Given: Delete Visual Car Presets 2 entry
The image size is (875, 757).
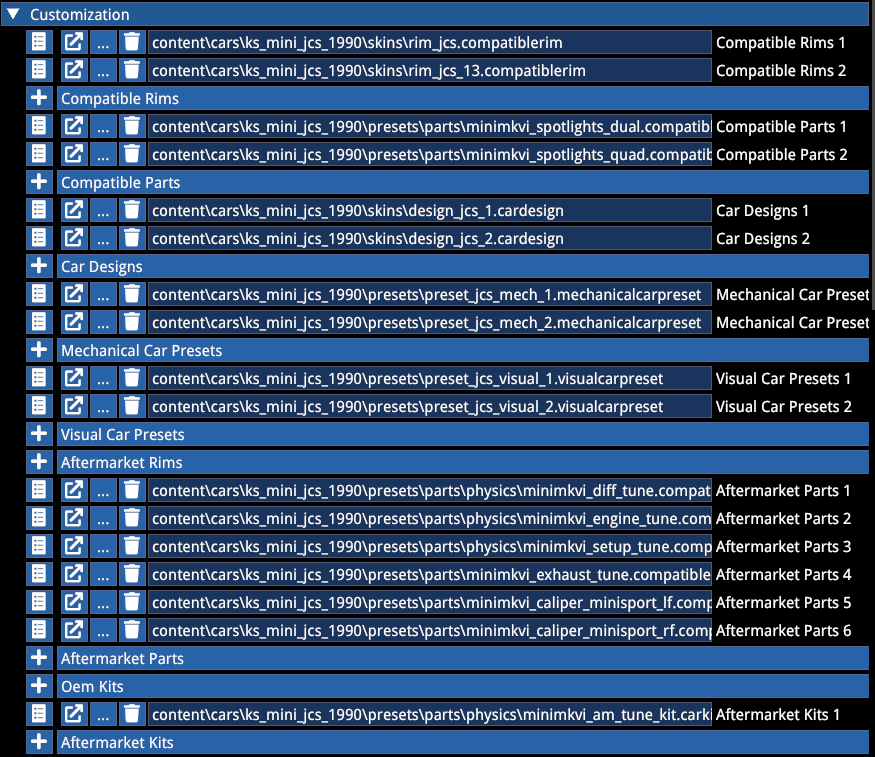Looking at the screenshot, I should tap(132, 406).
